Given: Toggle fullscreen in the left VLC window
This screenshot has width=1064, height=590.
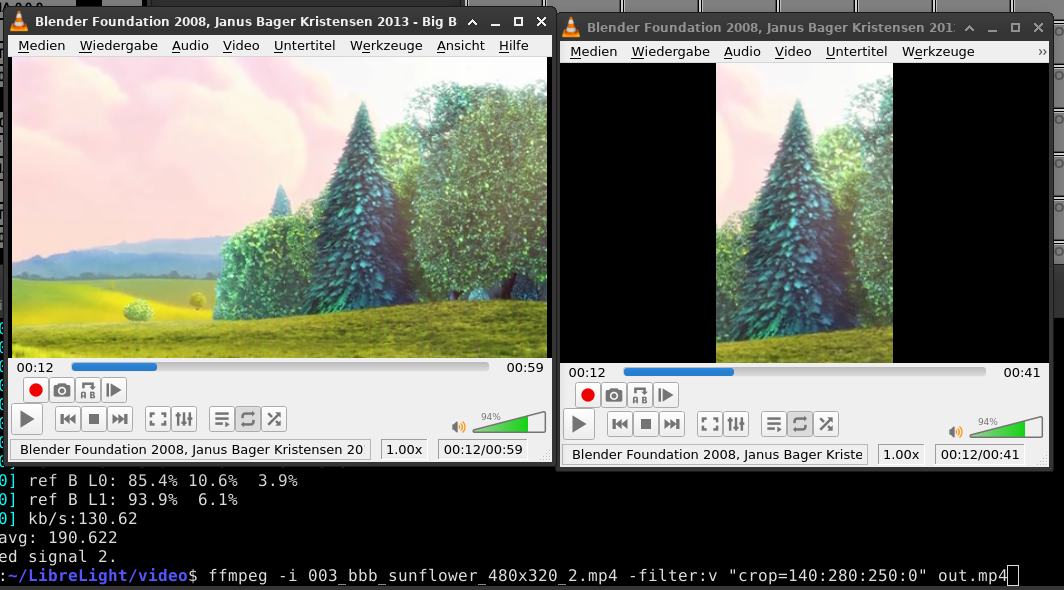Looking at the screenshot, I should 157,419.
